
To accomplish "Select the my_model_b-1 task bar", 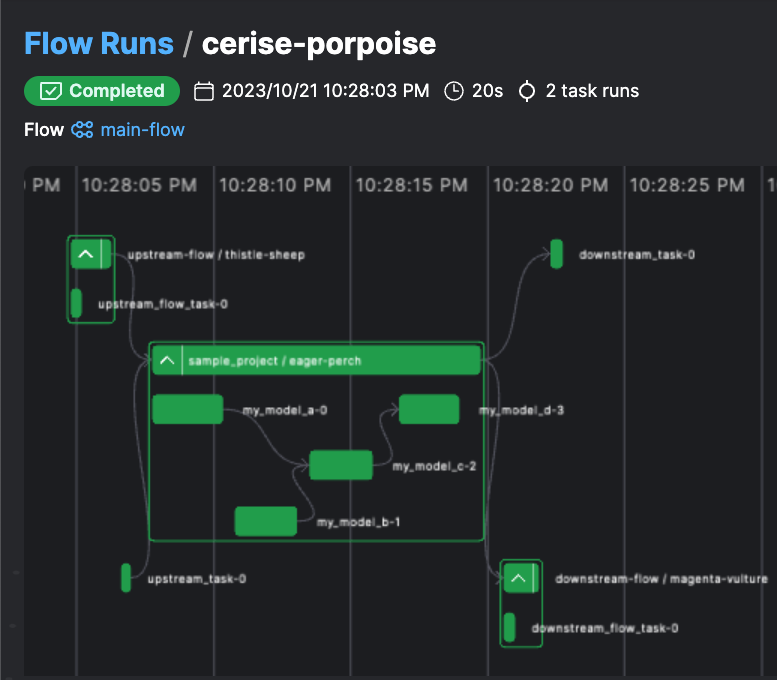I will (x=266, y=521).
